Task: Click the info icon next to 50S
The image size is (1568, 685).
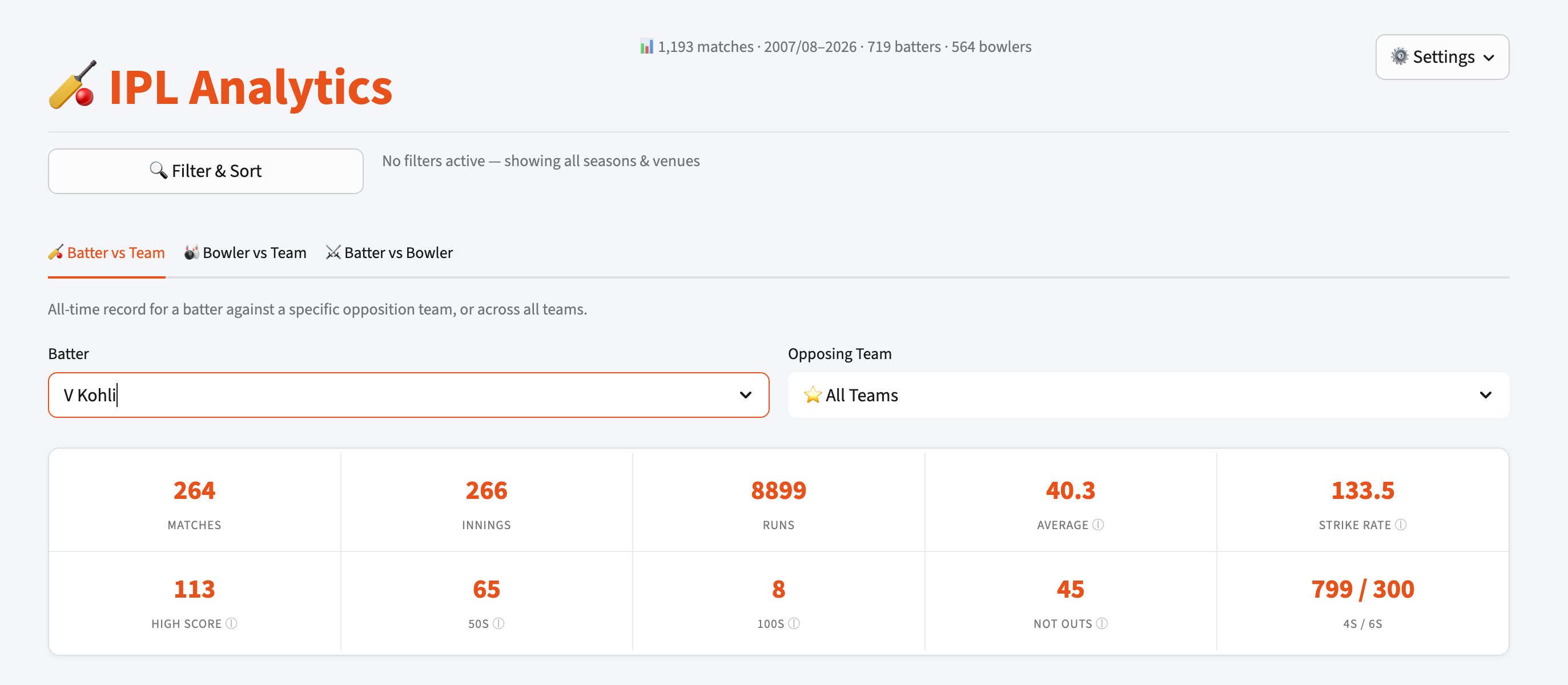Action: (499, 623)
